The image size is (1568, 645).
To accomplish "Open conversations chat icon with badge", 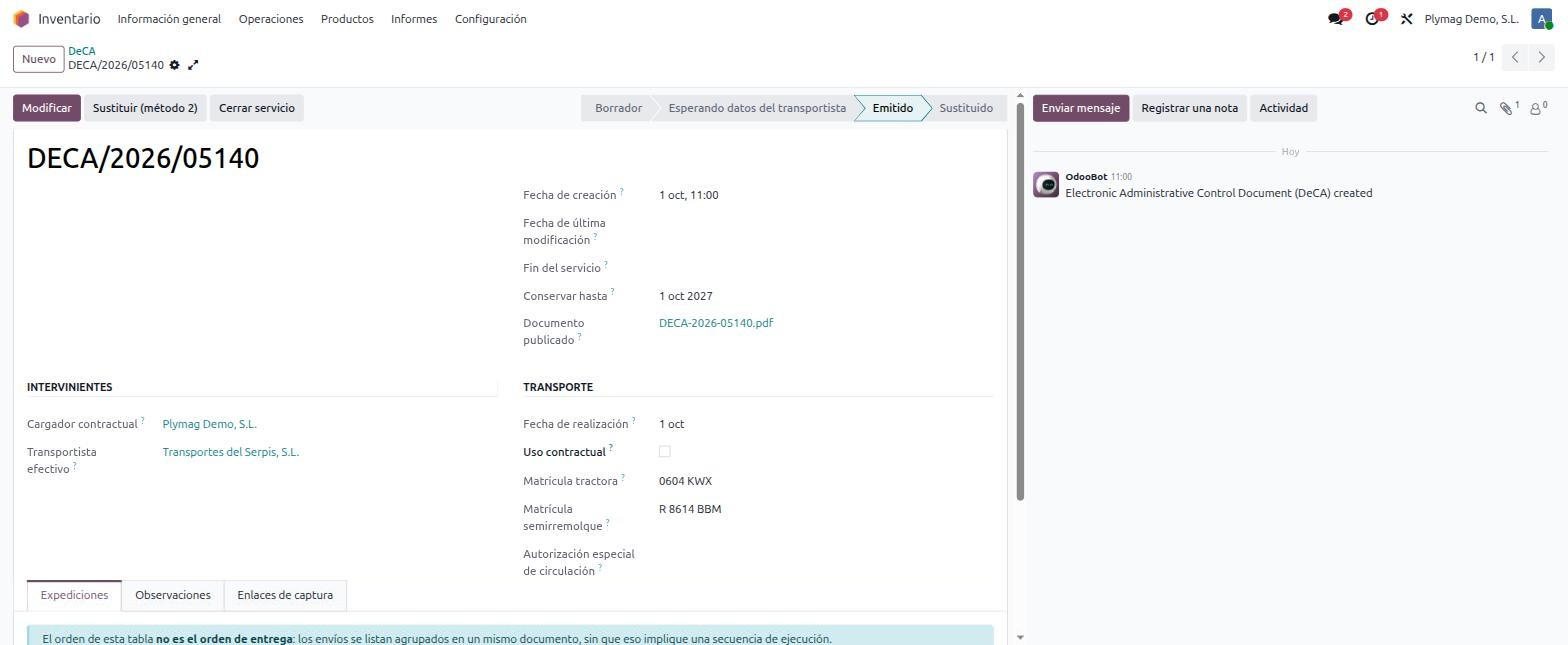I will [1337, 18].
